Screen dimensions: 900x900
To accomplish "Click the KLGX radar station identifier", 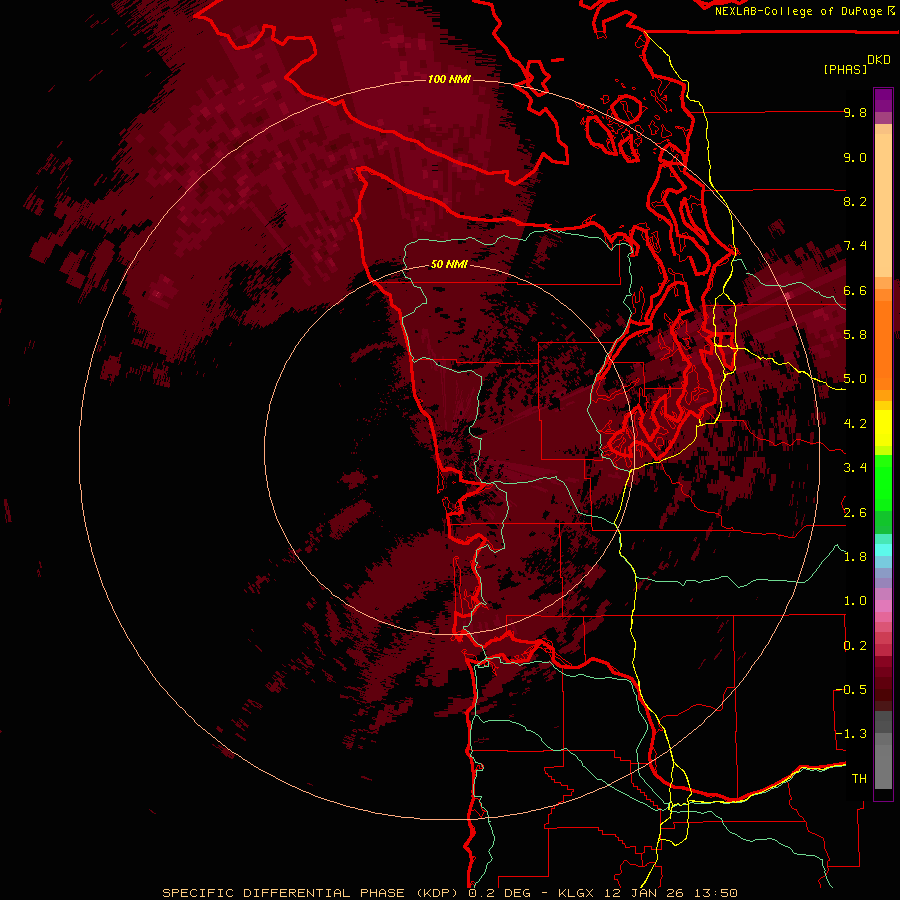I will point(575,893).
